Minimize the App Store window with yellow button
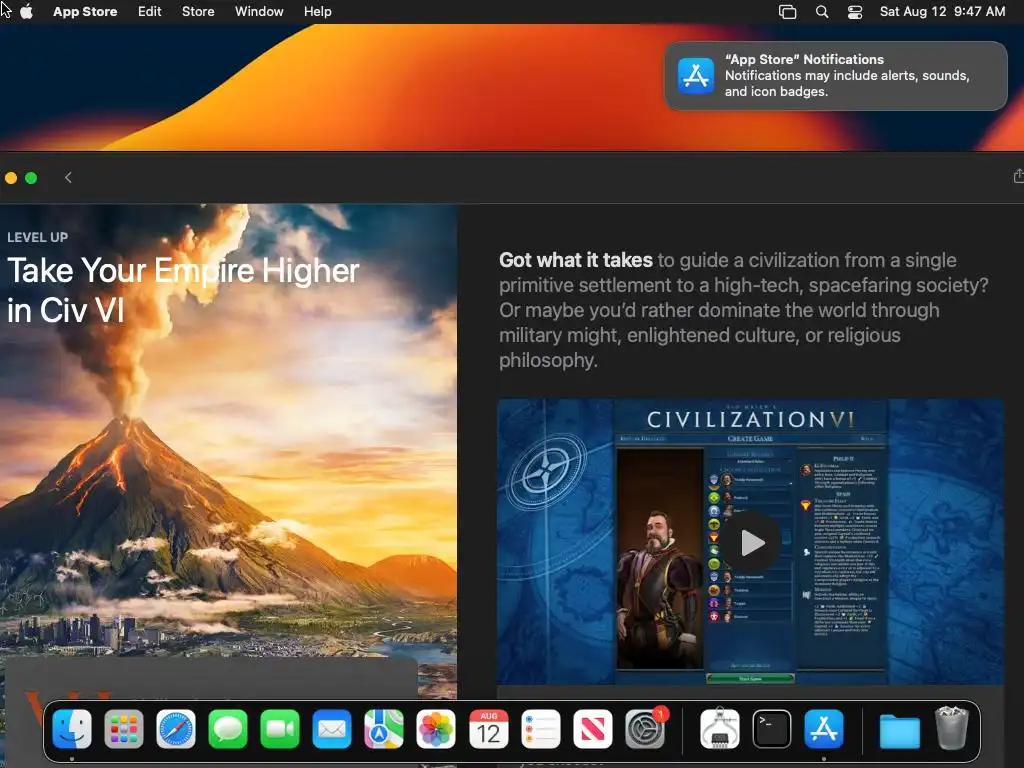Screen dimensions: 1024x768 pos(10,178)
